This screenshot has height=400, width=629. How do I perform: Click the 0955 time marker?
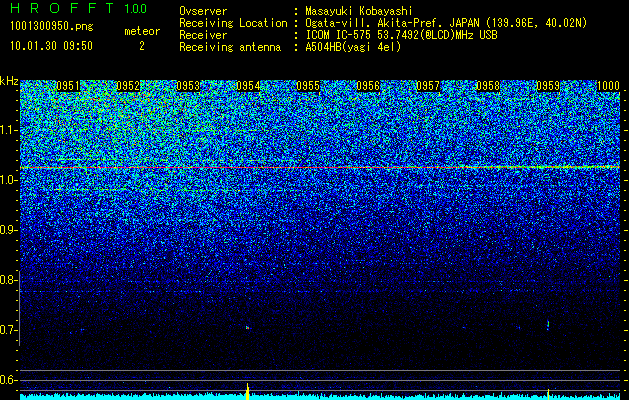(308, 86)
